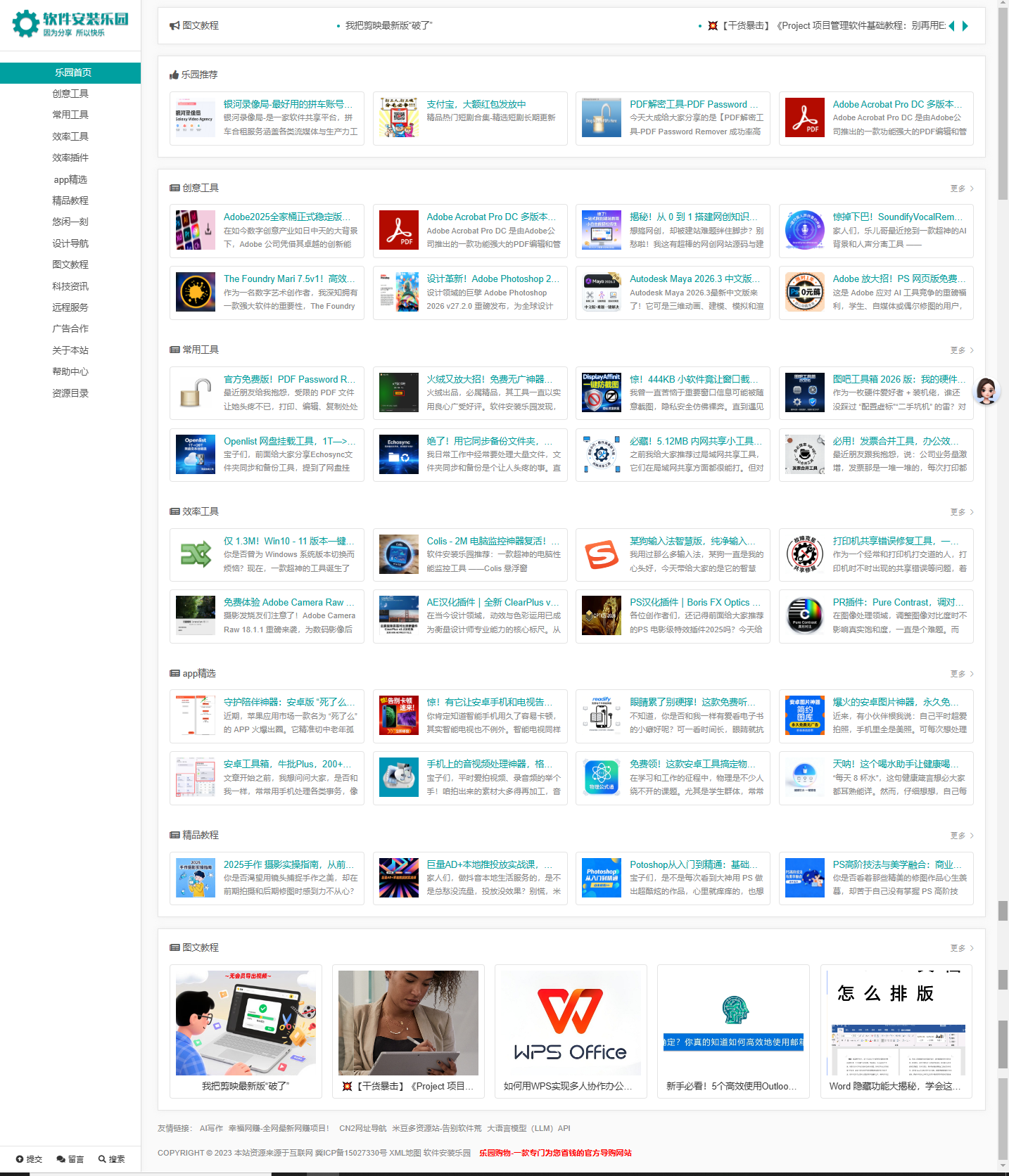Screen dimensions: 1009x1176
Task: Click previous arrow in the announcement ticker
Action: pyautogui.click(x=952, y=26)
